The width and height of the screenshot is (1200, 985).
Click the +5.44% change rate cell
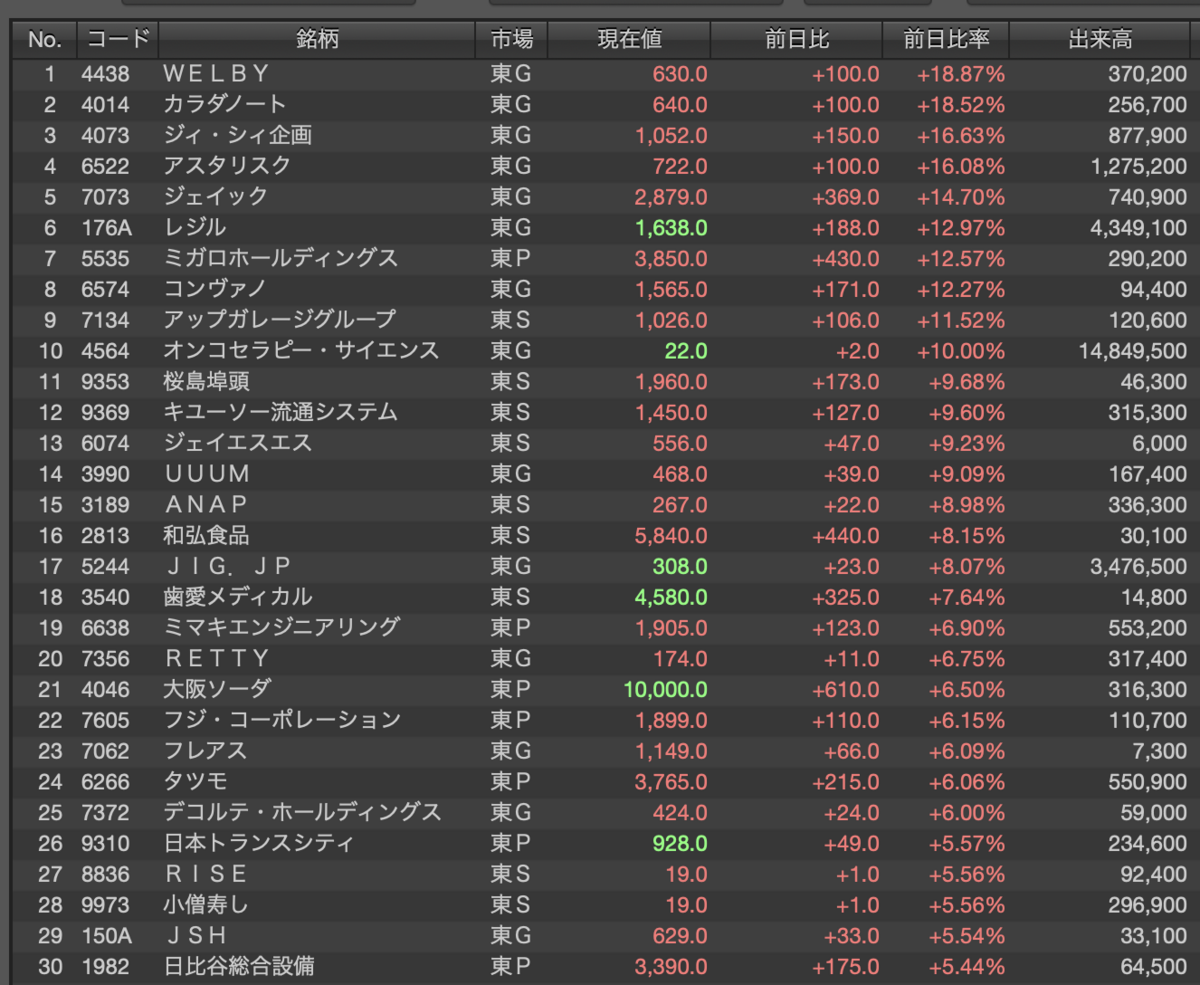pos(967,967)
